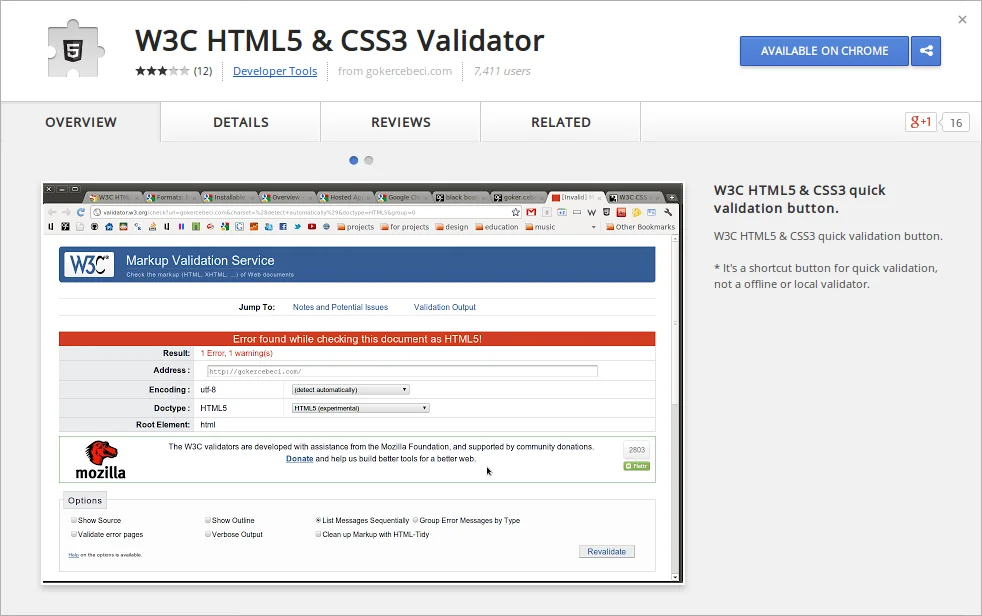Open the design bookmarks folder
Viewport: 982px width, 616px height.
(452, 227)
